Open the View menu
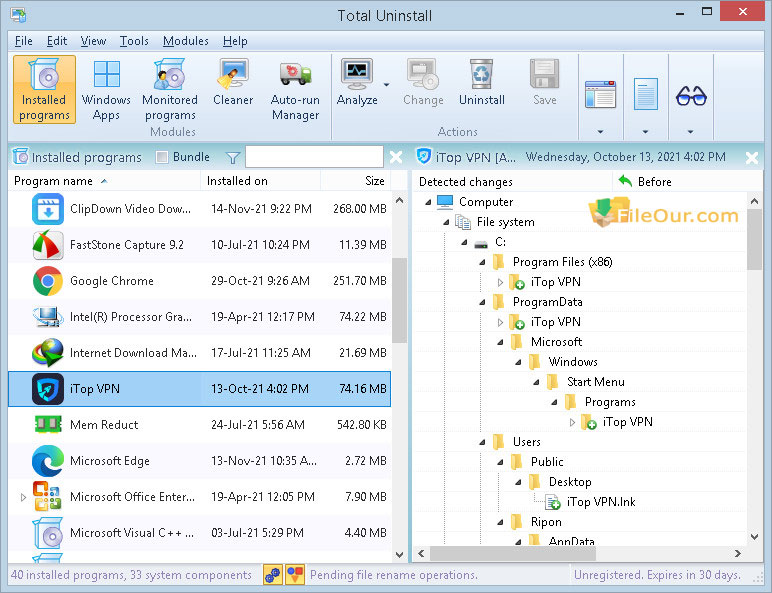Screen dimensions: 772x593 93,41
